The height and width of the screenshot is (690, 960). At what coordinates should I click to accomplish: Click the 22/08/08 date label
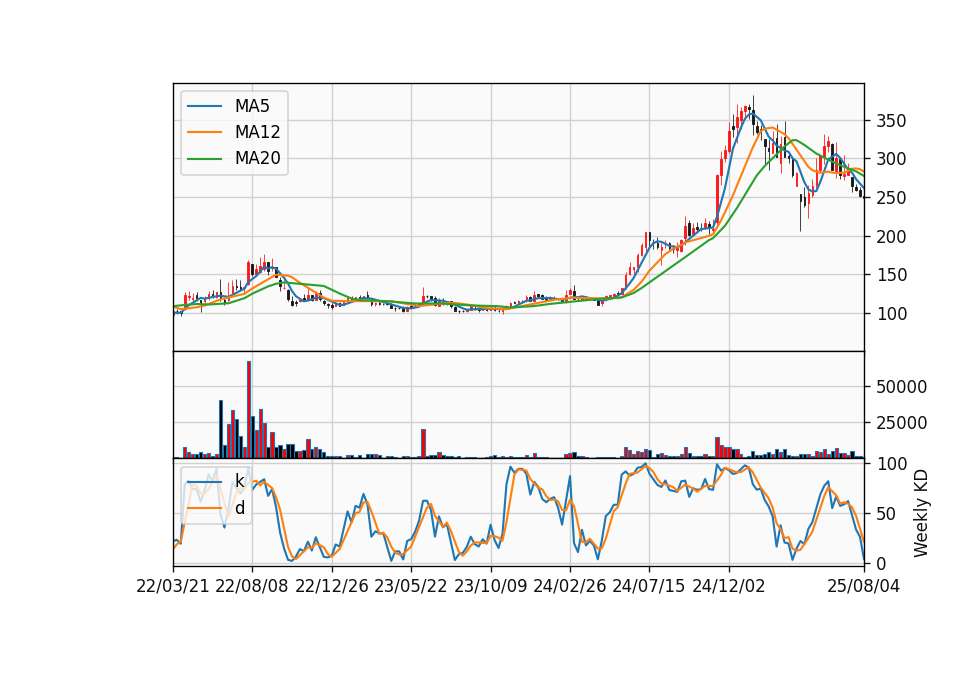252,586
